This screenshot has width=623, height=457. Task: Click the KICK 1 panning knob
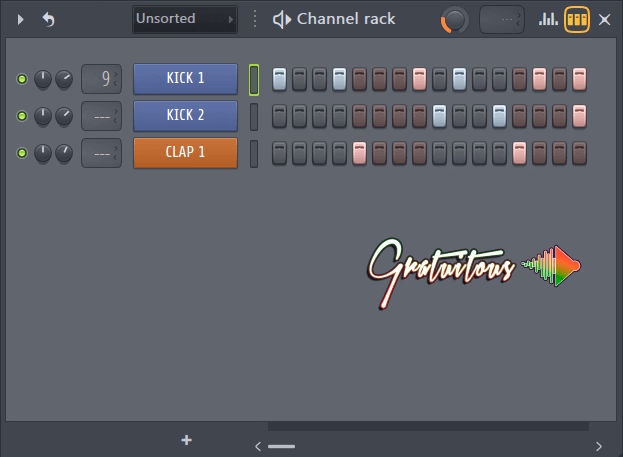click(x=43, y=79)
